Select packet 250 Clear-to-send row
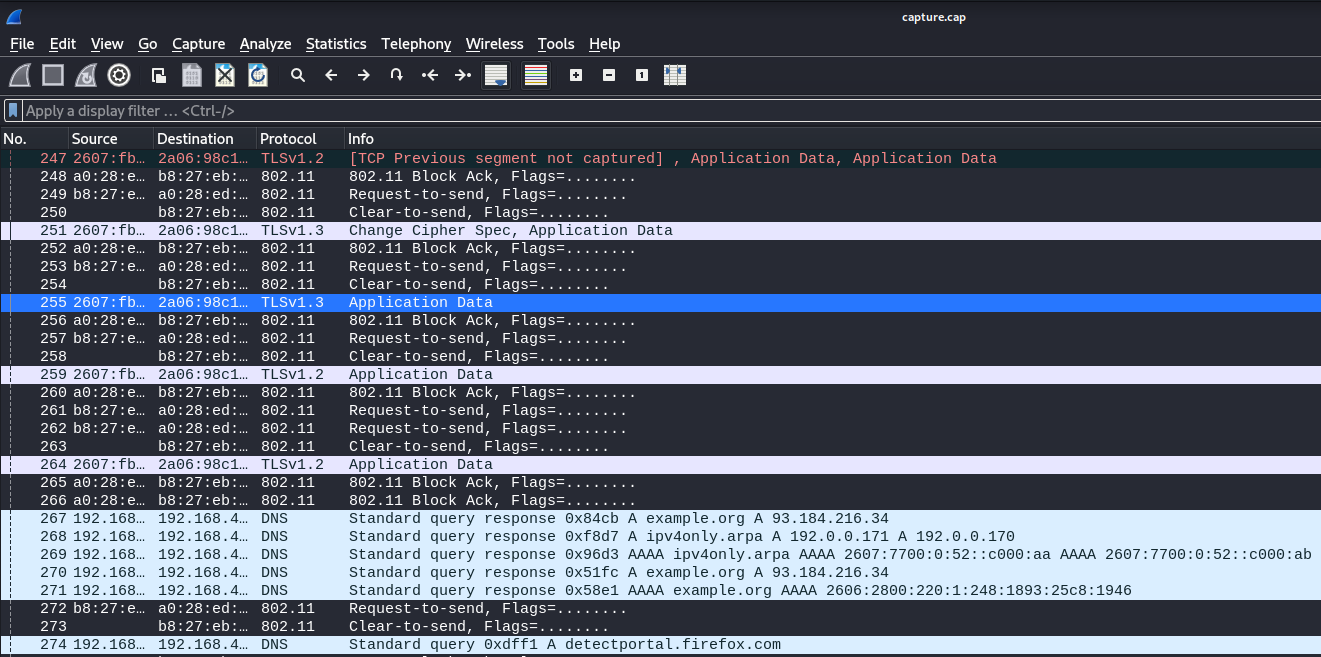1321x657 pixels. pyautogui.click(x=660, y=212)
